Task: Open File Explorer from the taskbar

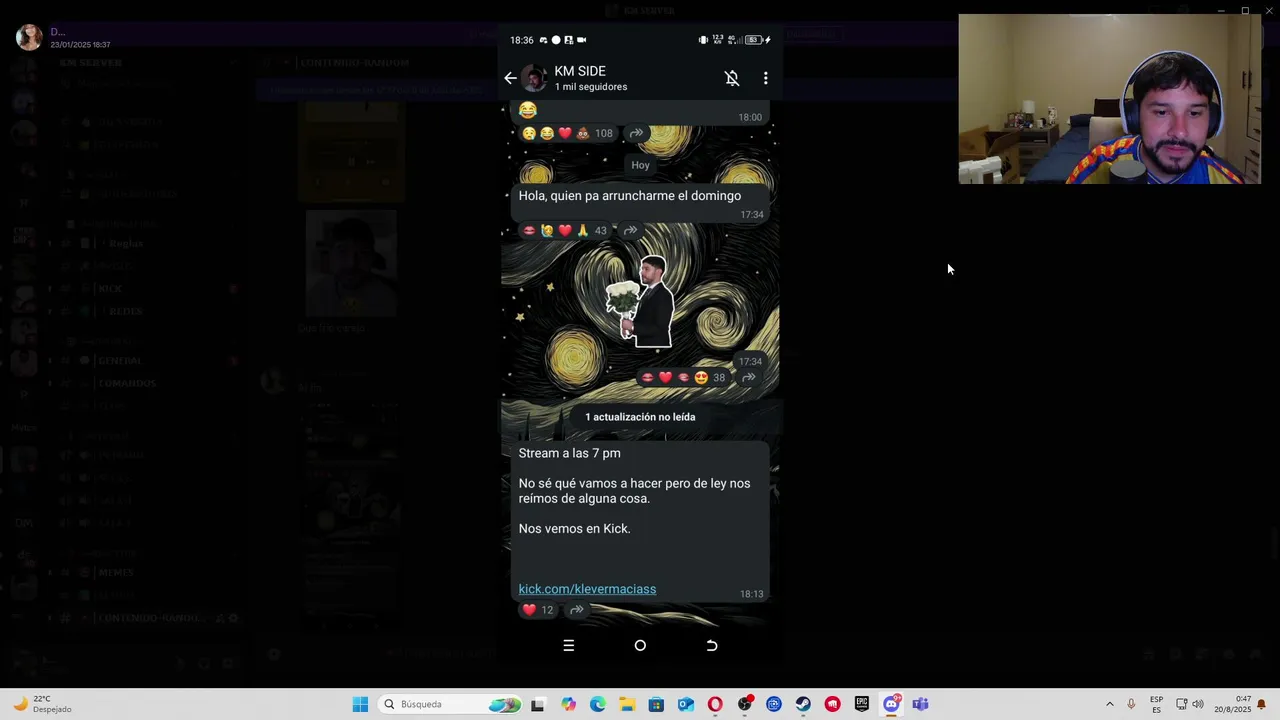Action: [x=627, y=704]
